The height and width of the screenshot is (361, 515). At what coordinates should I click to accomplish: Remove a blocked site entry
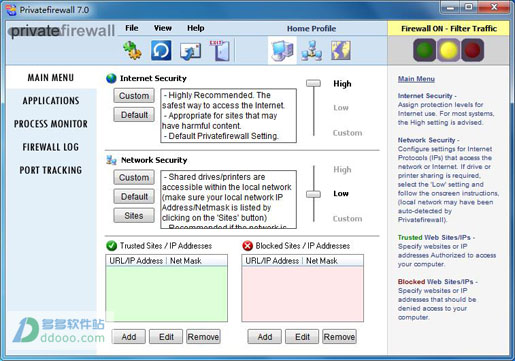tap(339, 337)
